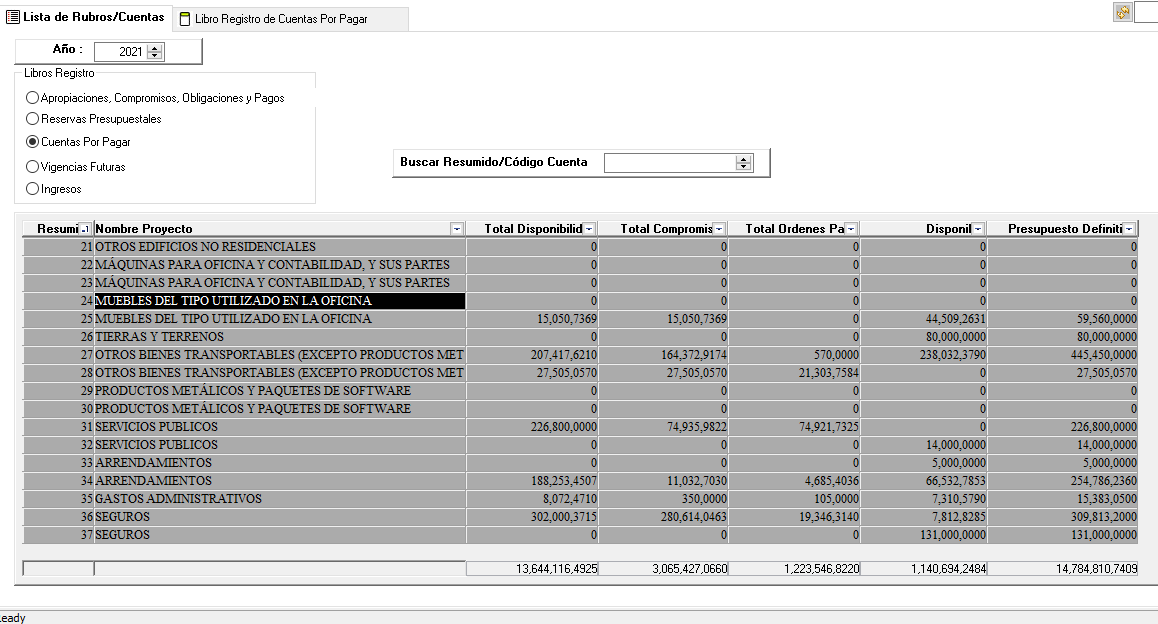Click the top-right toolbar icon

tap(1123, 12)
